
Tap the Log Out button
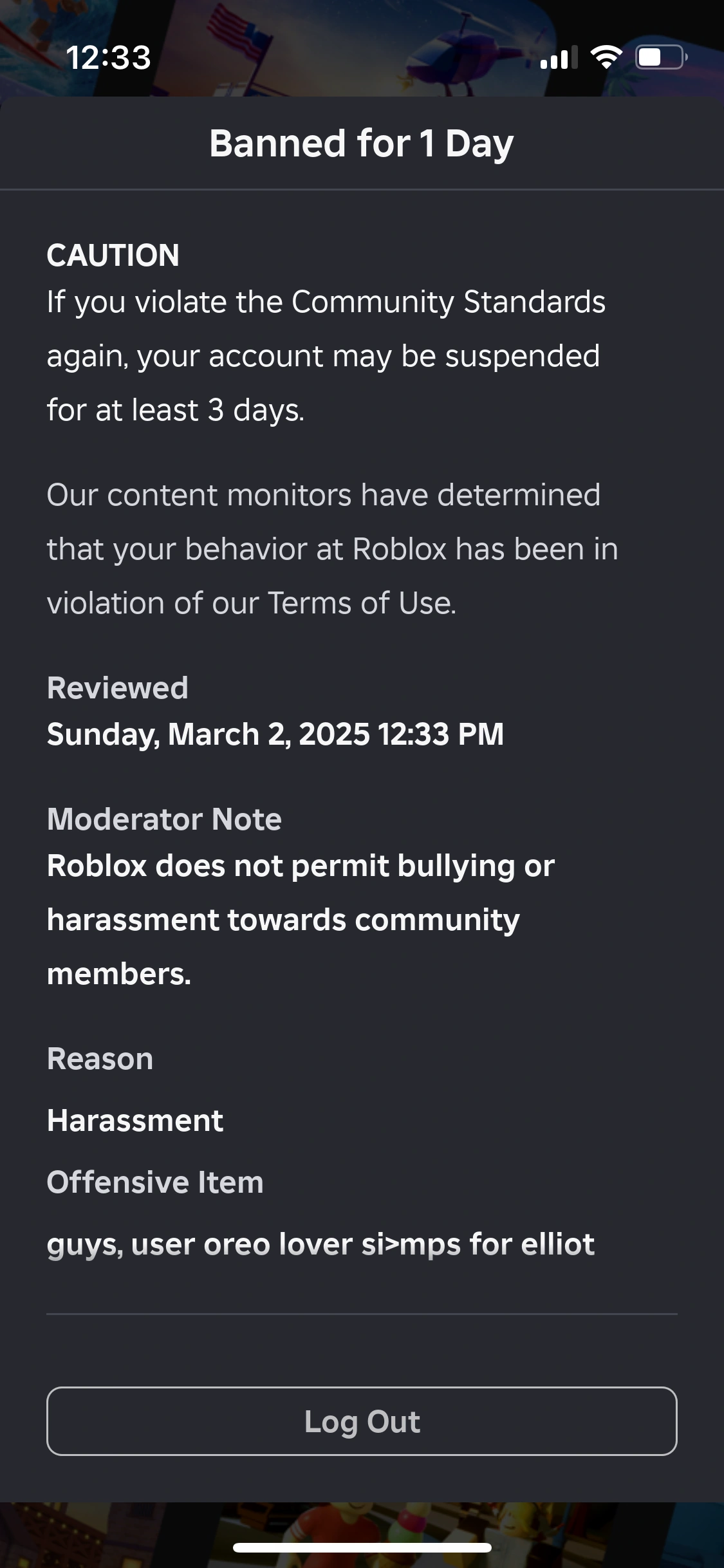pyautogui.click(x=362, y=1422)
